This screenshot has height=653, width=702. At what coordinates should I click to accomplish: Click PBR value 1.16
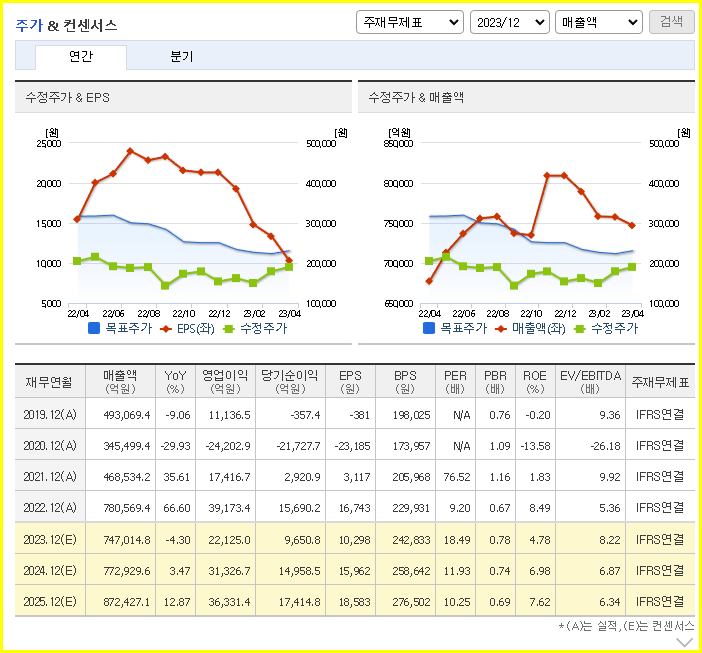[x=500, y=477]
